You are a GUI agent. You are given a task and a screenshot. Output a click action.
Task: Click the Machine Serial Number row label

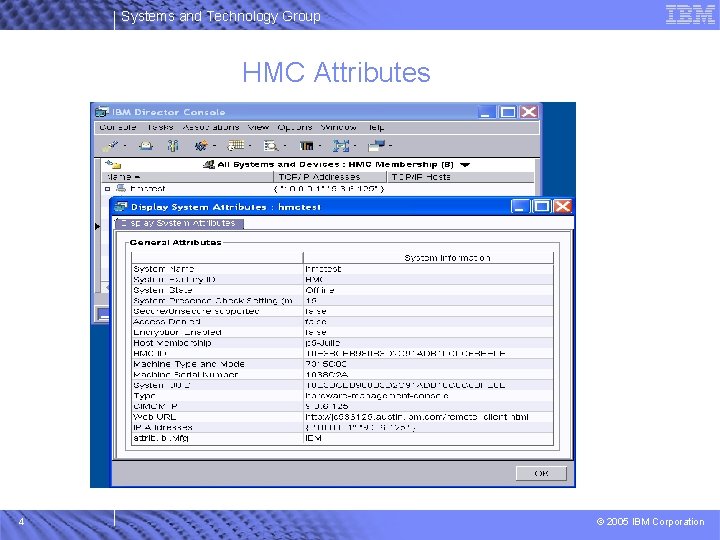tap(186, 375)
